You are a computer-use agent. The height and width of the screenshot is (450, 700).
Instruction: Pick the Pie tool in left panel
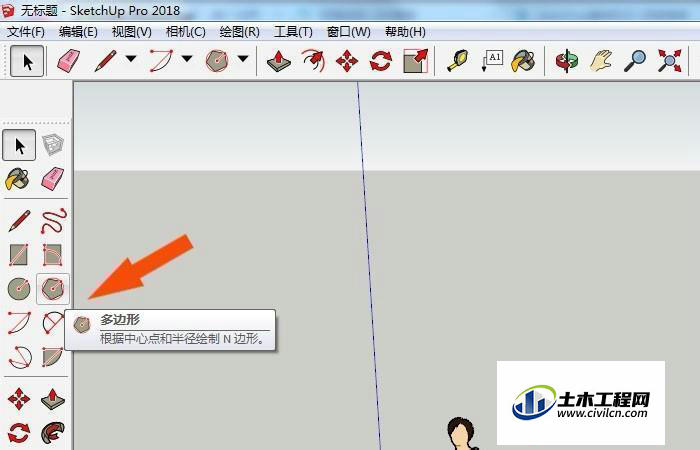pyautogui.click(x=53, y=357)
